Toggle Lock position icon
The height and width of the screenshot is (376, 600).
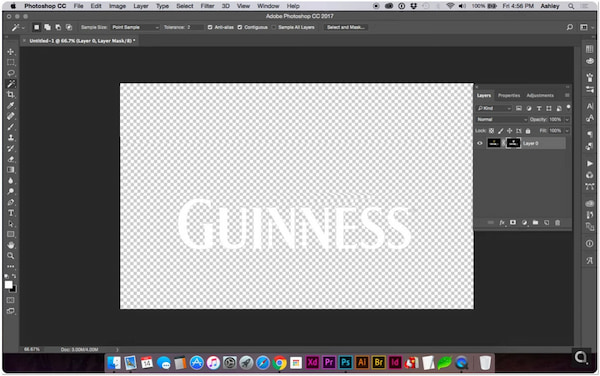coord(509,131)
